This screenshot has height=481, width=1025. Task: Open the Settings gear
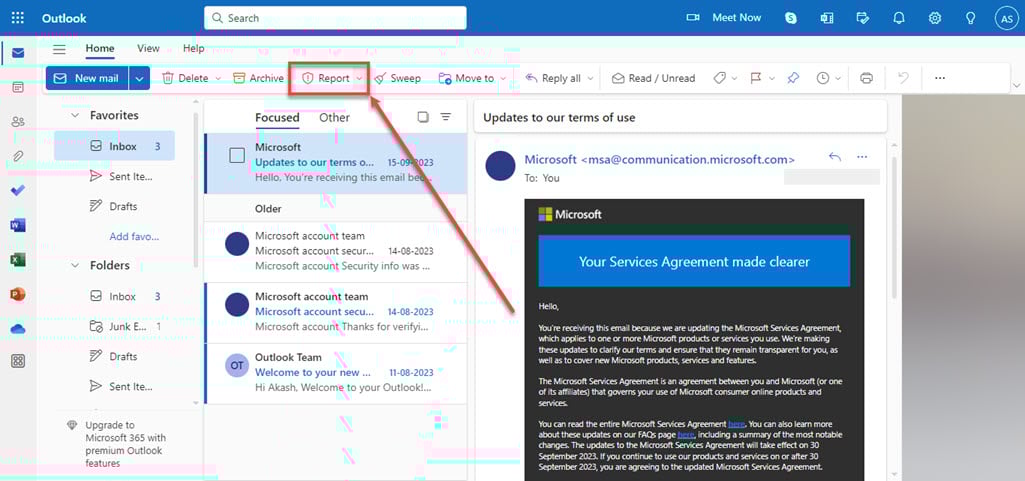point(935,18)
